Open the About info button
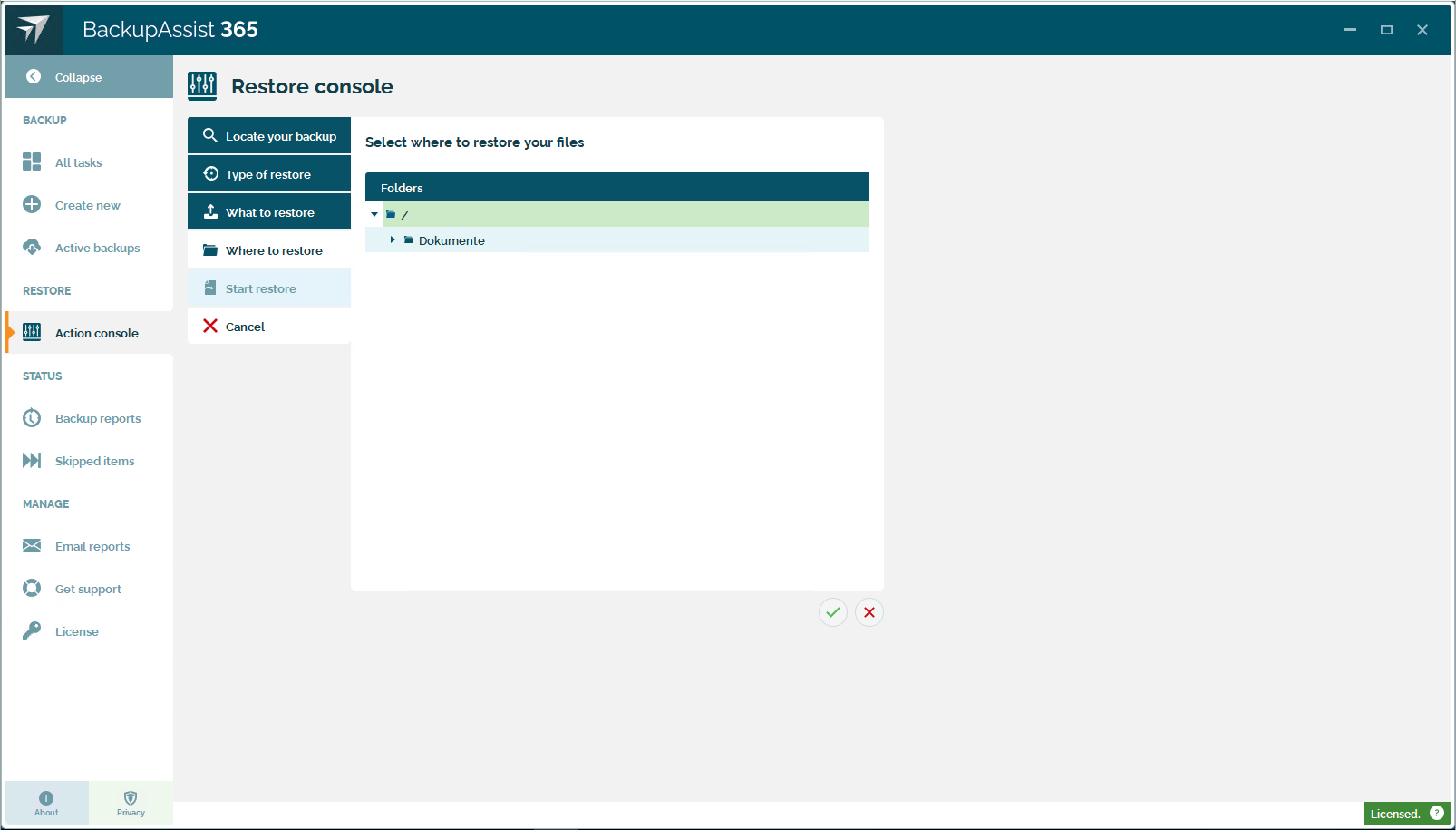Image resolution: width=1456 pixels, height=830 pixels. pos(46,804)
